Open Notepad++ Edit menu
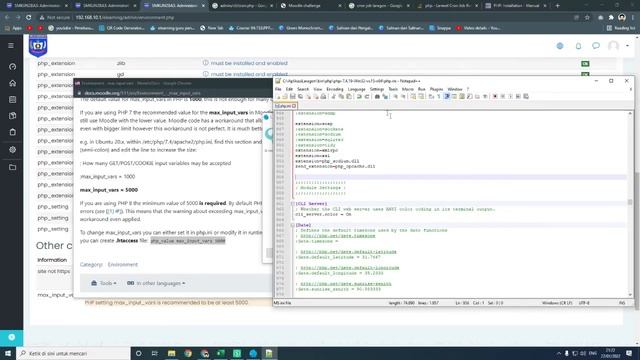640x360 pixels. (289, 89)
